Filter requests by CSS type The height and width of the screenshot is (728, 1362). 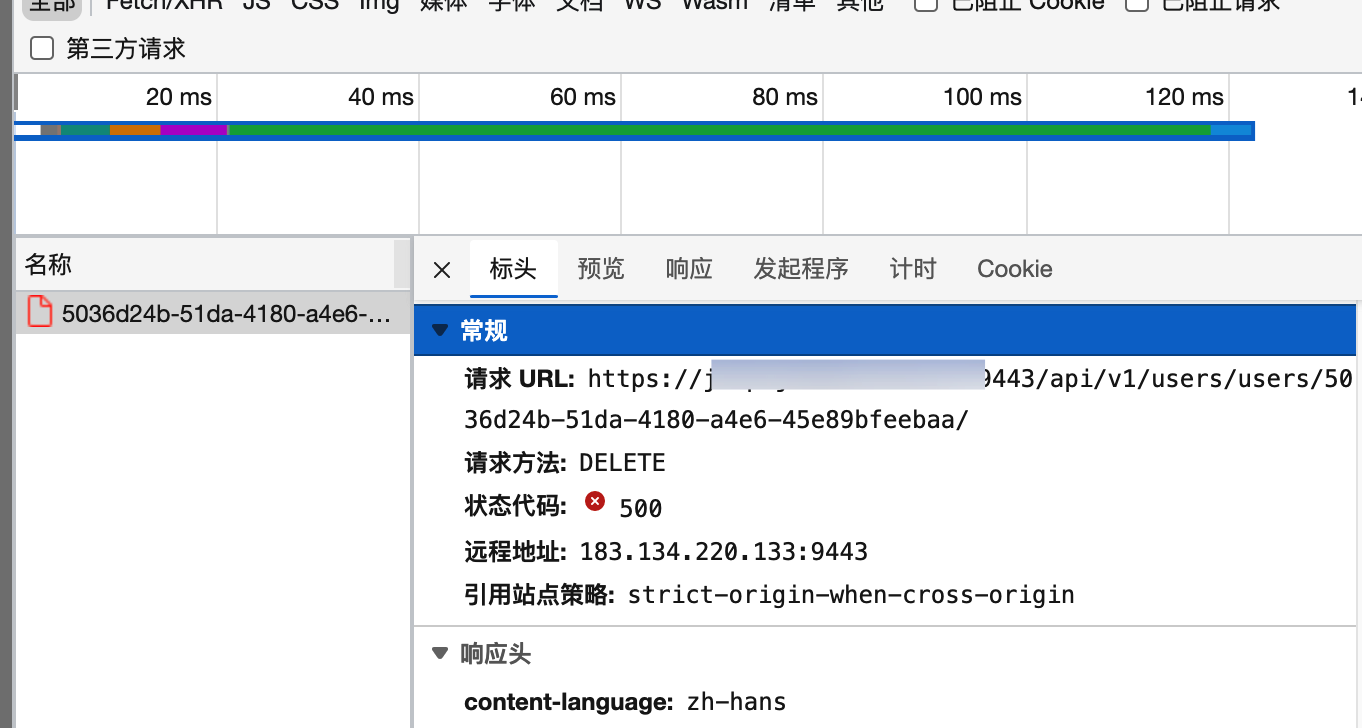click(314, 4)
